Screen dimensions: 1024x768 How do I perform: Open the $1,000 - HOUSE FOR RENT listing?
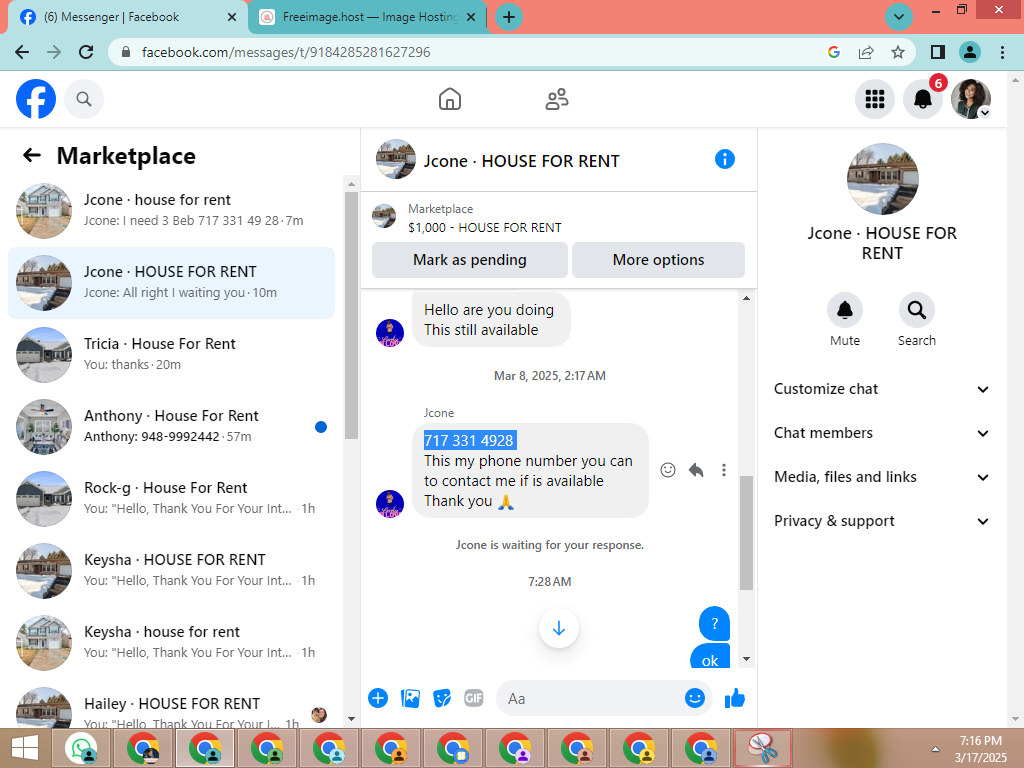pos(485,227)
